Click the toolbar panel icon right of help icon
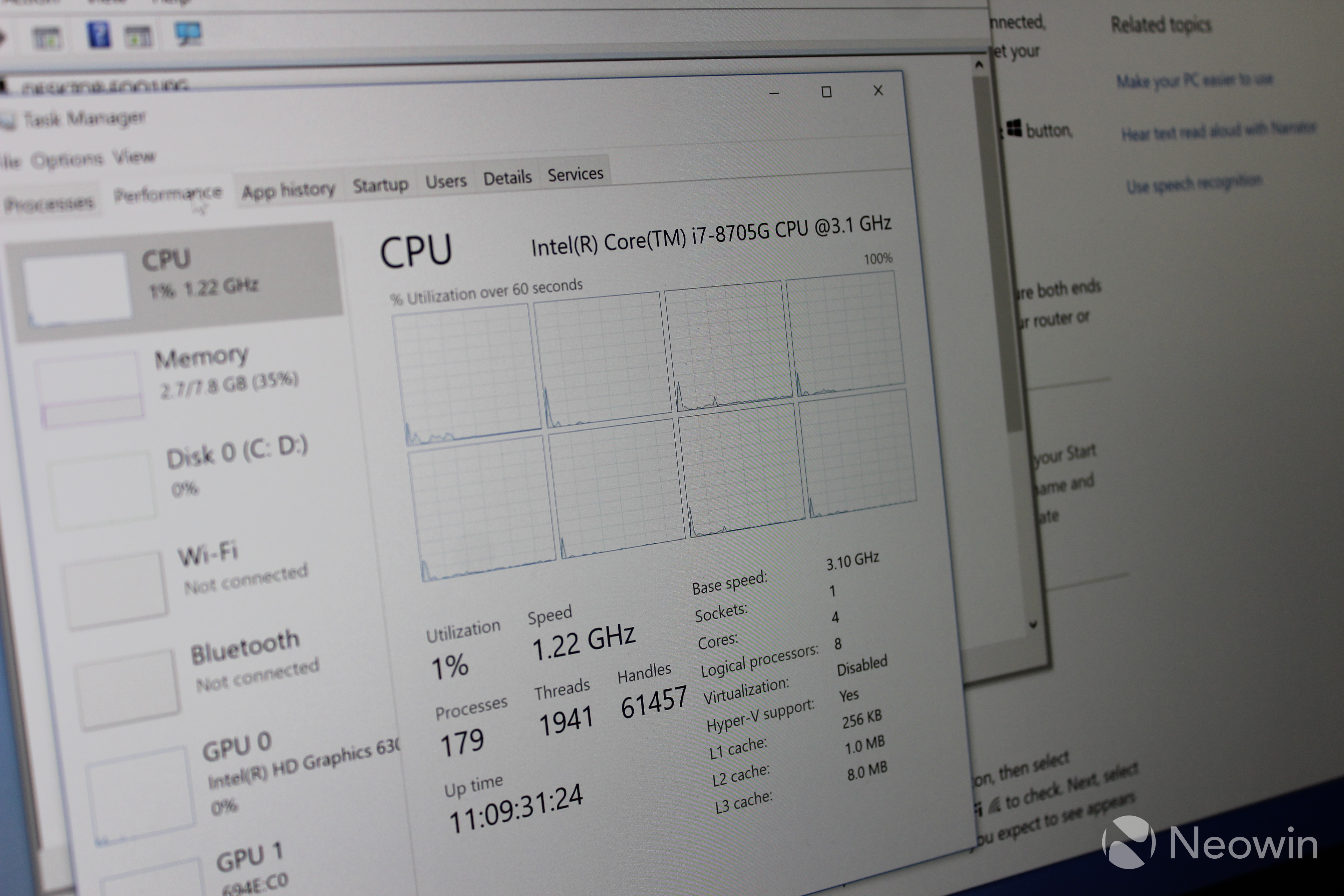Viewport: 1344px width, 896px height. pyautogui.click(x=138, y=37)
